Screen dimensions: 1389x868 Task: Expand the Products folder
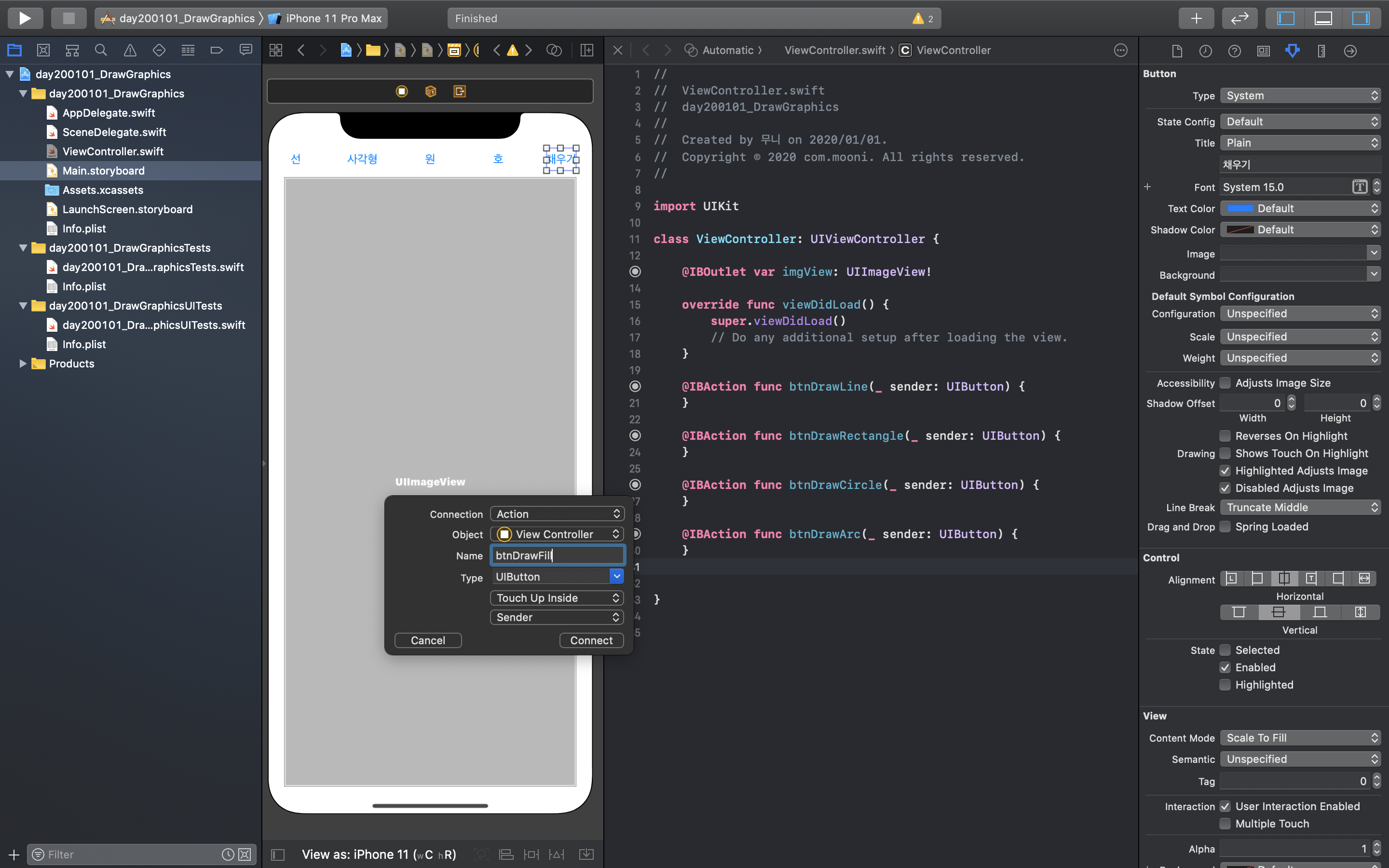22,364
